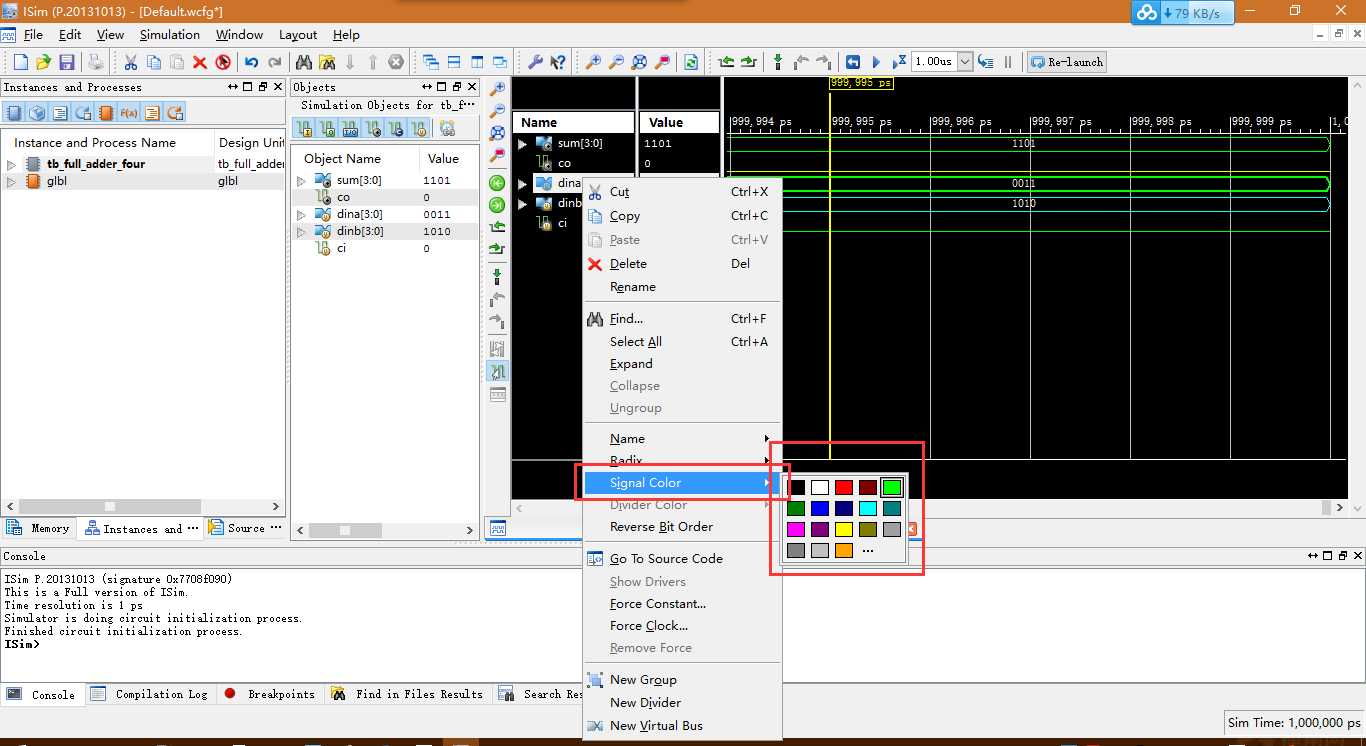Screen dimensions: 1366x746
Task: Choose New Virtual Bus in context menu
Action: [x=682, y=726]
